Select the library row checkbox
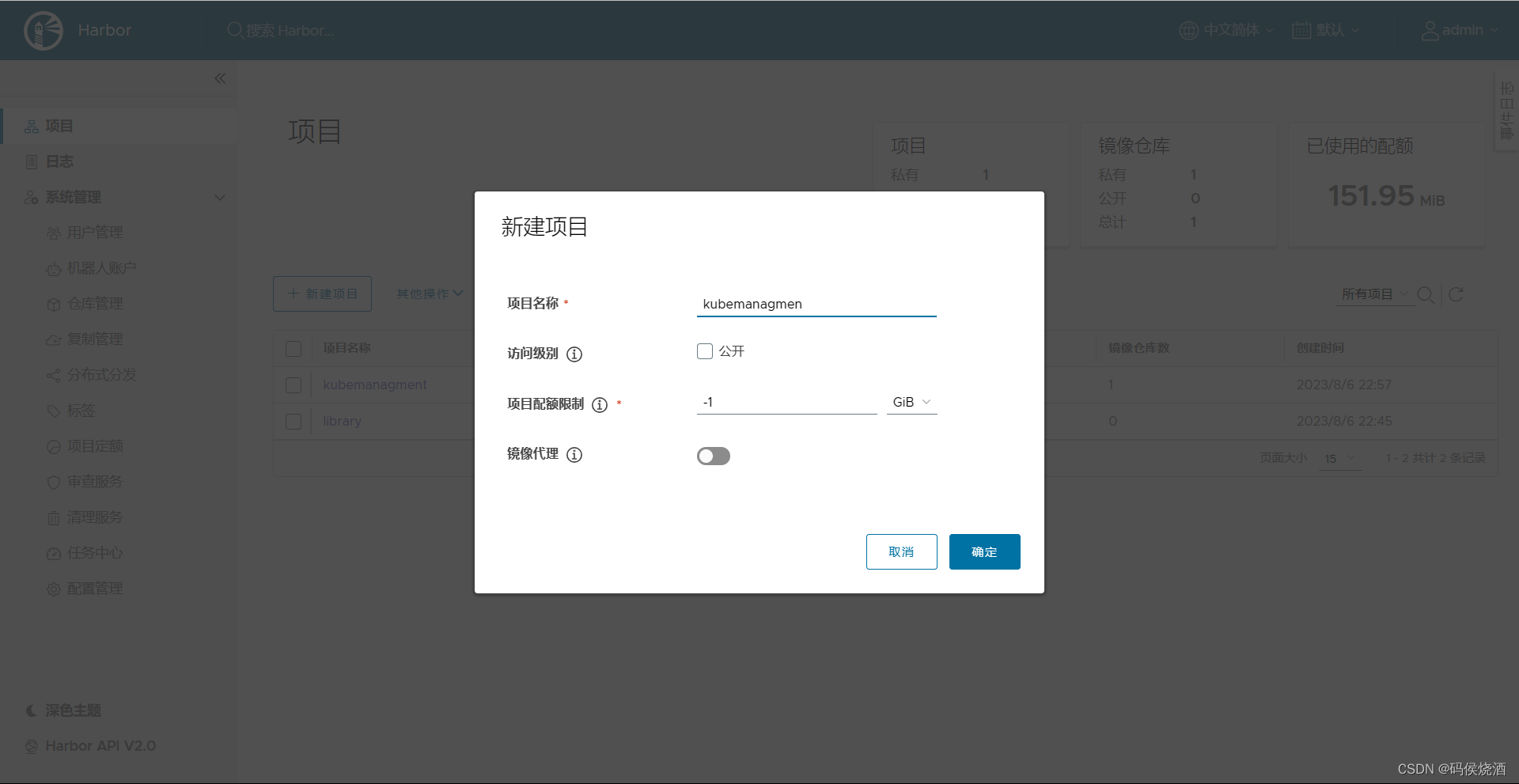 tap(294, 422)
